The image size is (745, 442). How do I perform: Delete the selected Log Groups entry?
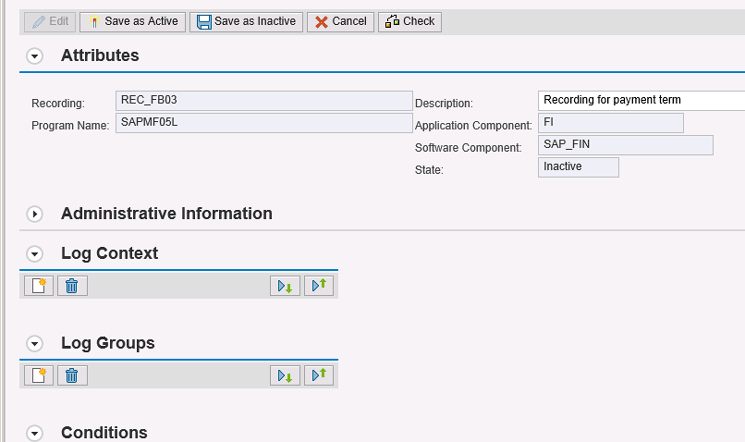coord(72,375)
